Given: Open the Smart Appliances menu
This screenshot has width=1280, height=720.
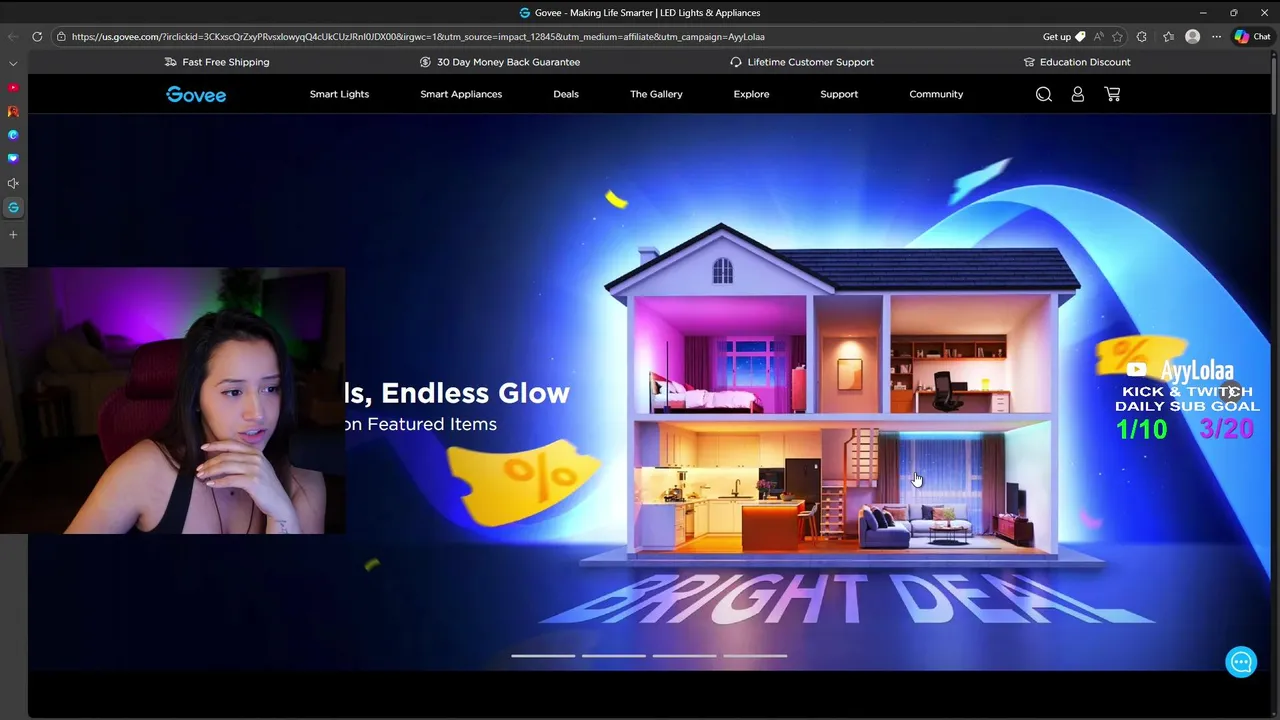Looking at the screenshot, I should (461, 94).
